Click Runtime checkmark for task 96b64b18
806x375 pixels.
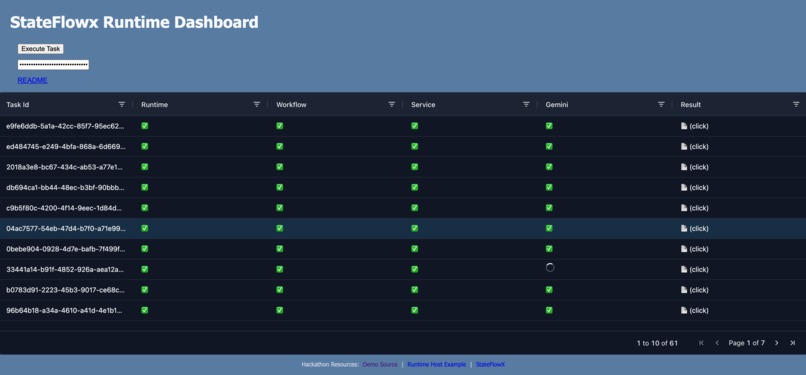tap(144, 310)
